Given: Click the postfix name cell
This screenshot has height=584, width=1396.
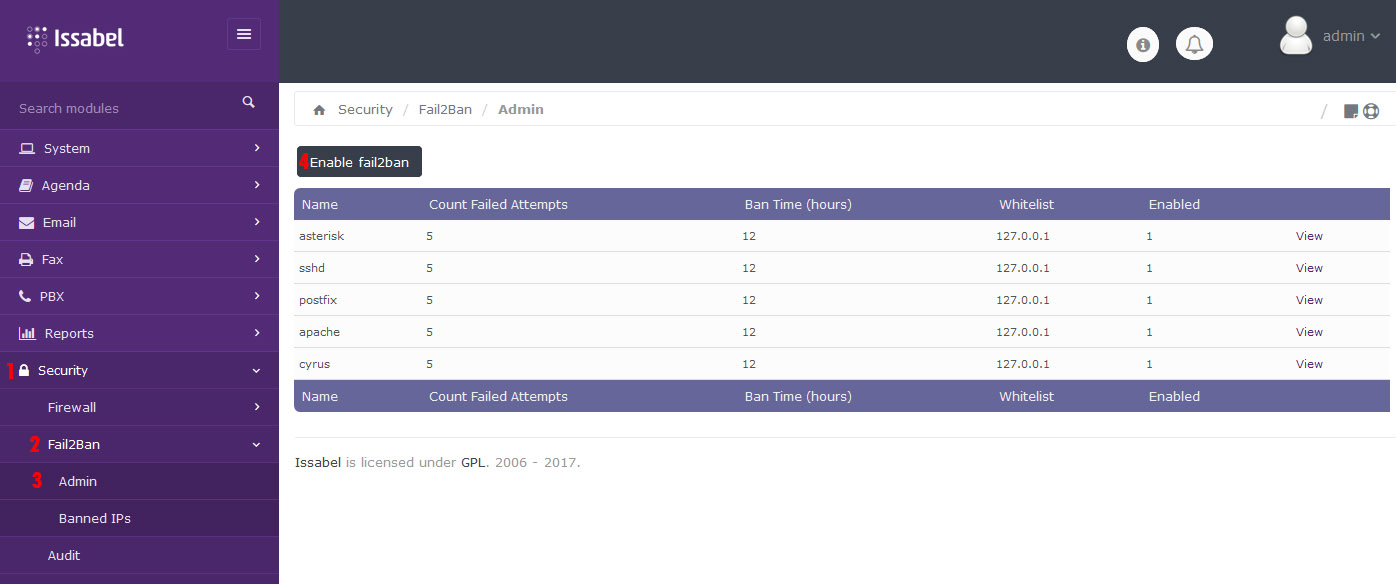Looking at the screenshot, I should click(x=319, y=300).
